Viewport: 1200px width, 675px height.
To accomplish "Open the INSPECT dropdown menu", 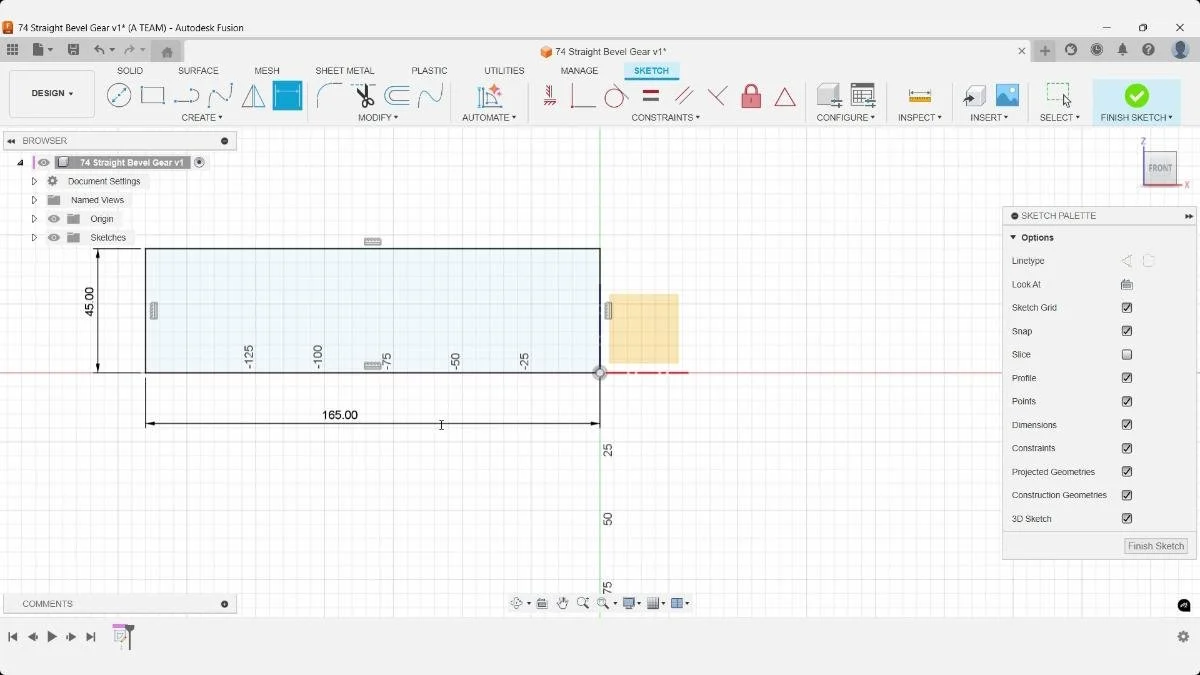I will (920, 118).
